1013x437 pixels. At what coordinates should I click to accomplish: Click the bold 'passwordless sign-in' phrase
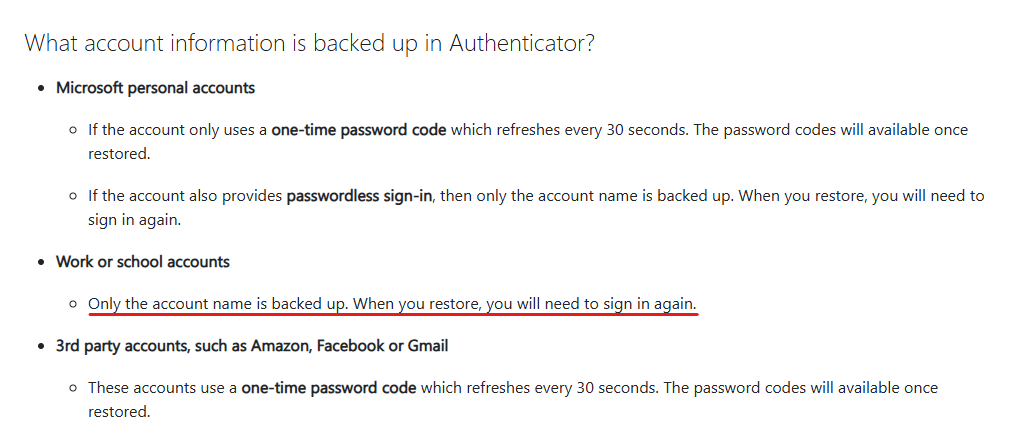tap(359, 196)
